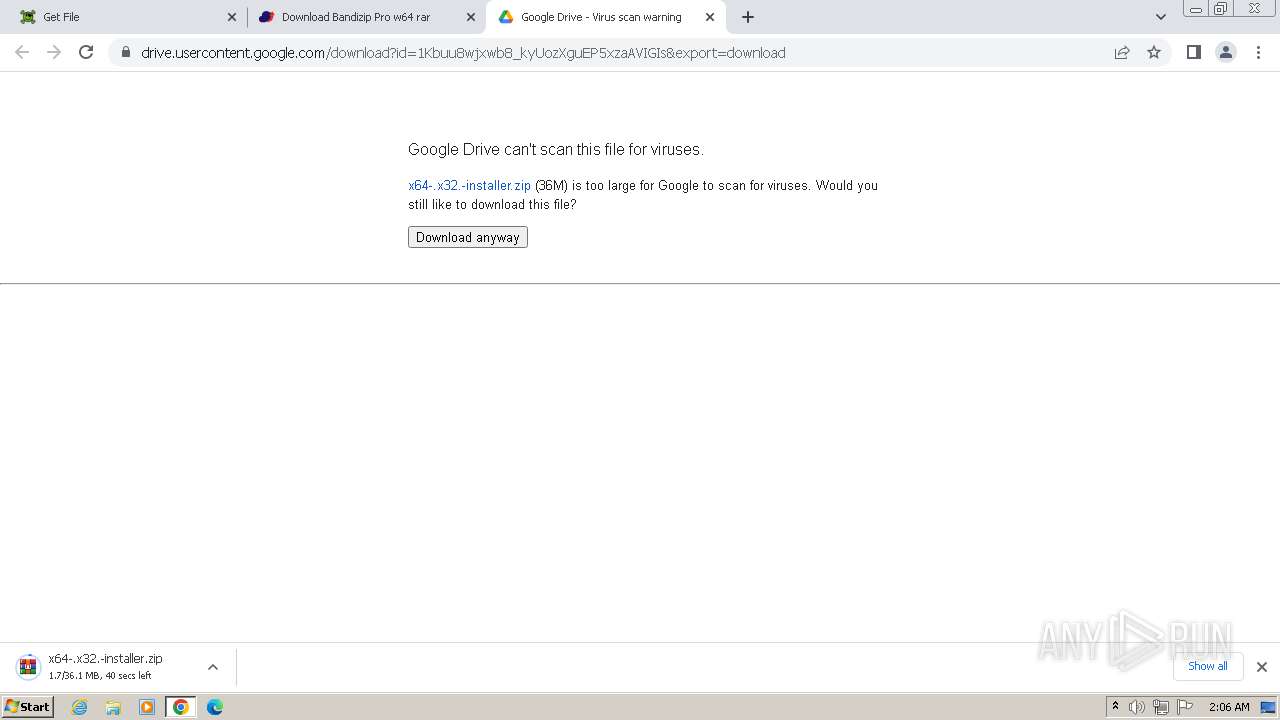The height and width of the screenshot is (720, 1280).
Task: Click the Download anyway button
Action: tap(467, 237)
